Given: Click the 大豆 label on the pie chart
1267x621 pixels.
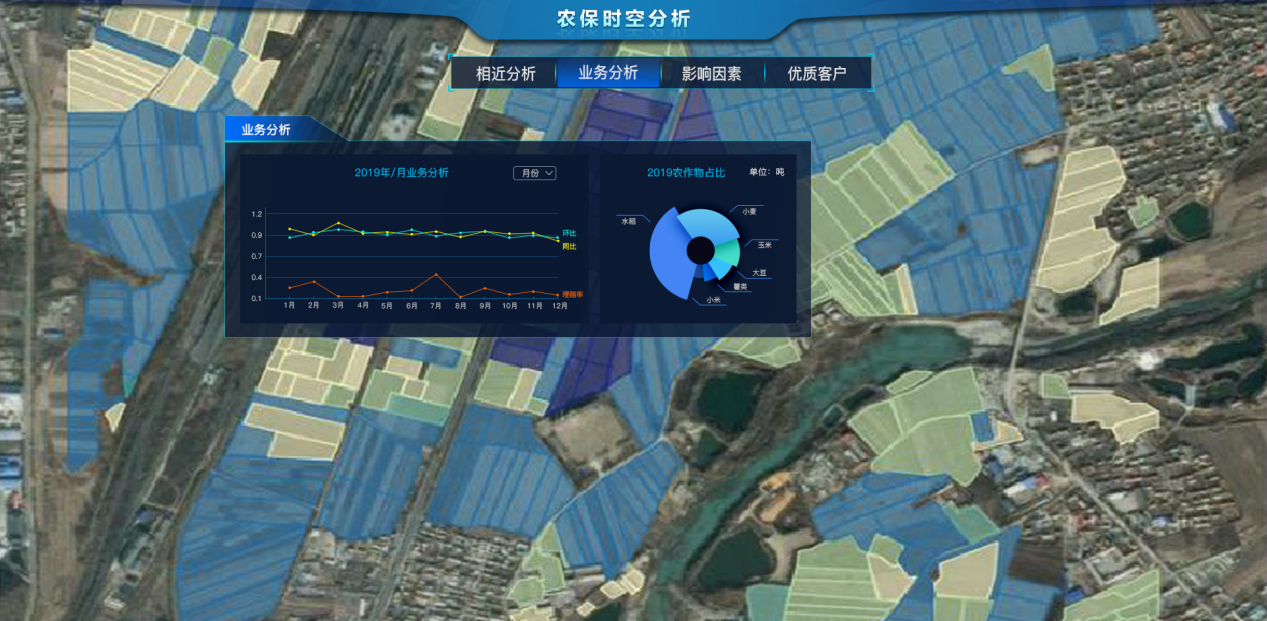Looking at the screenshot, I should 758,272.
